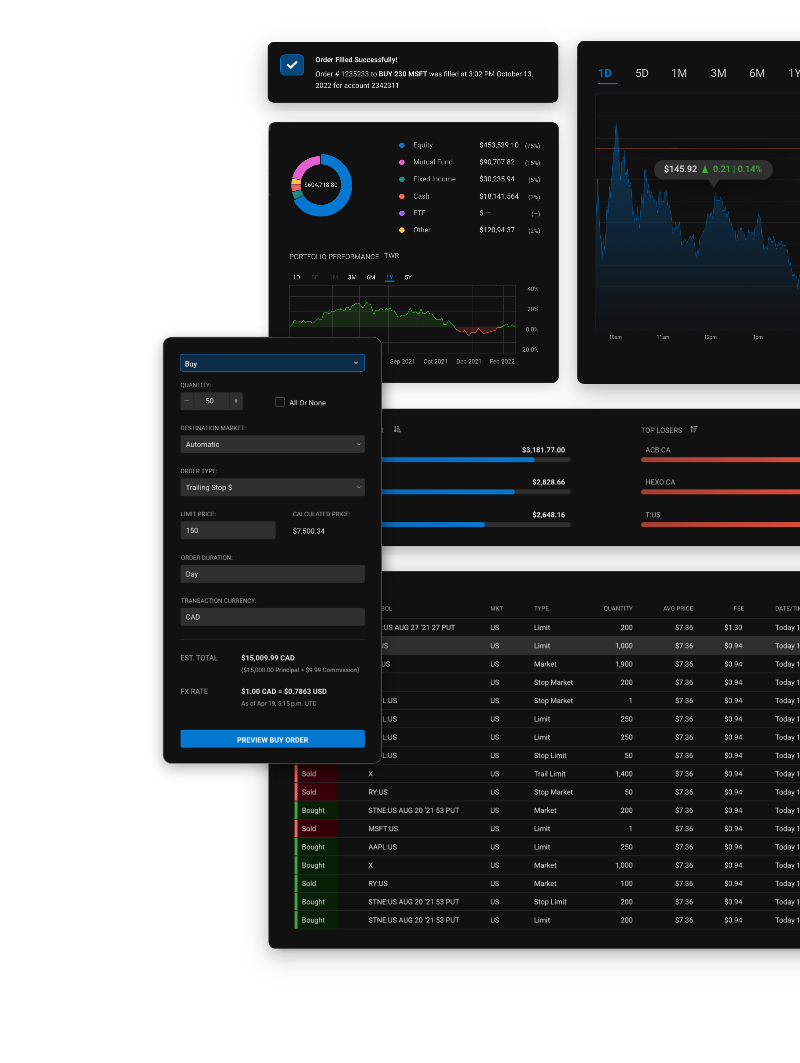This screenshot has width=800, height=1063.
Task: Decrease quantity with the minus button
Action: point(187,401)
